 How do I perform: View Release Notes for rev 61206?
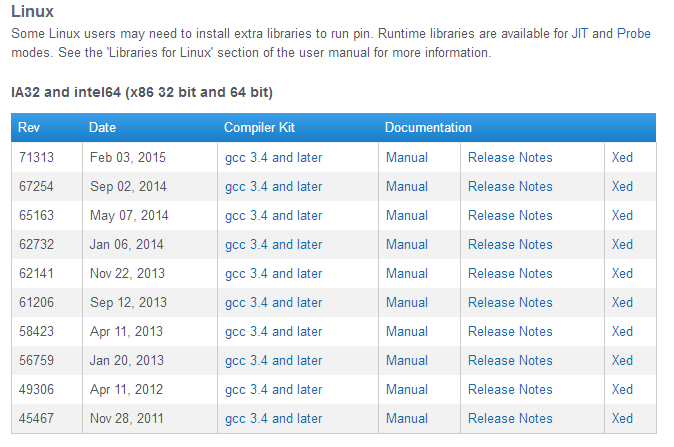pyautogui.click(x=510, y=303)
